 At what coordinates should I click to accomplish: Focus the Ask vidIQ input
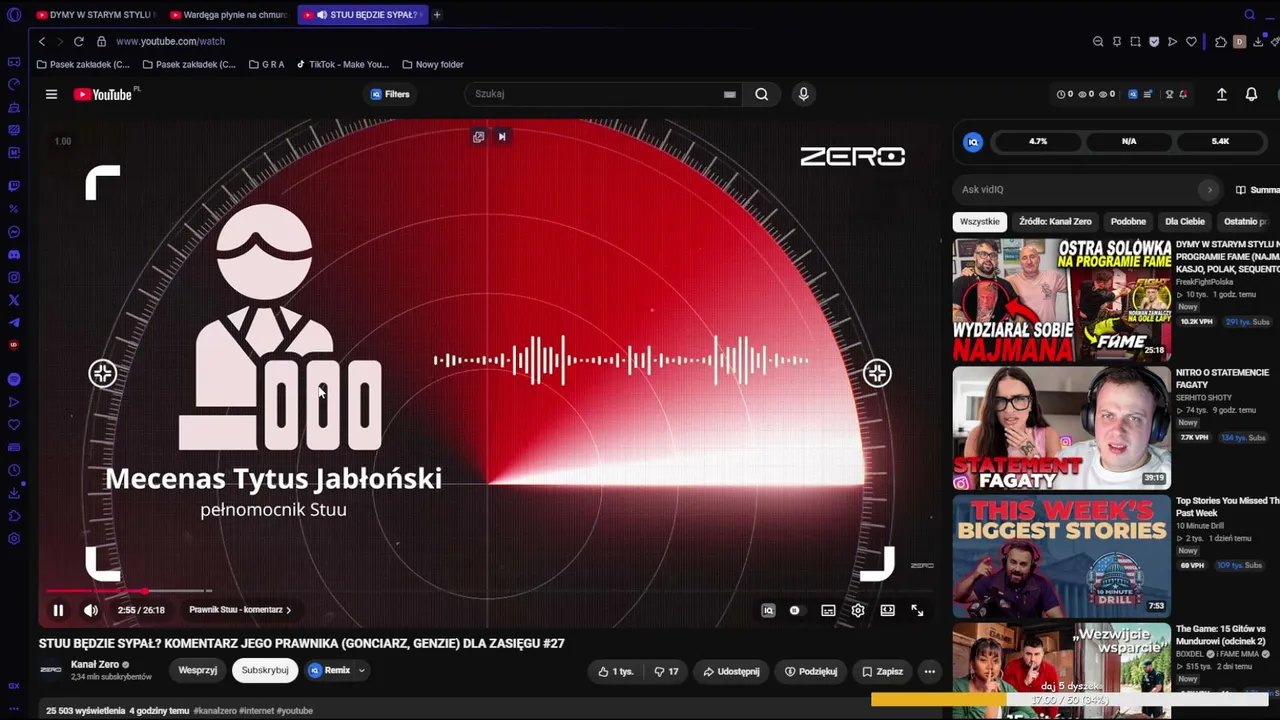(1078, 189)
